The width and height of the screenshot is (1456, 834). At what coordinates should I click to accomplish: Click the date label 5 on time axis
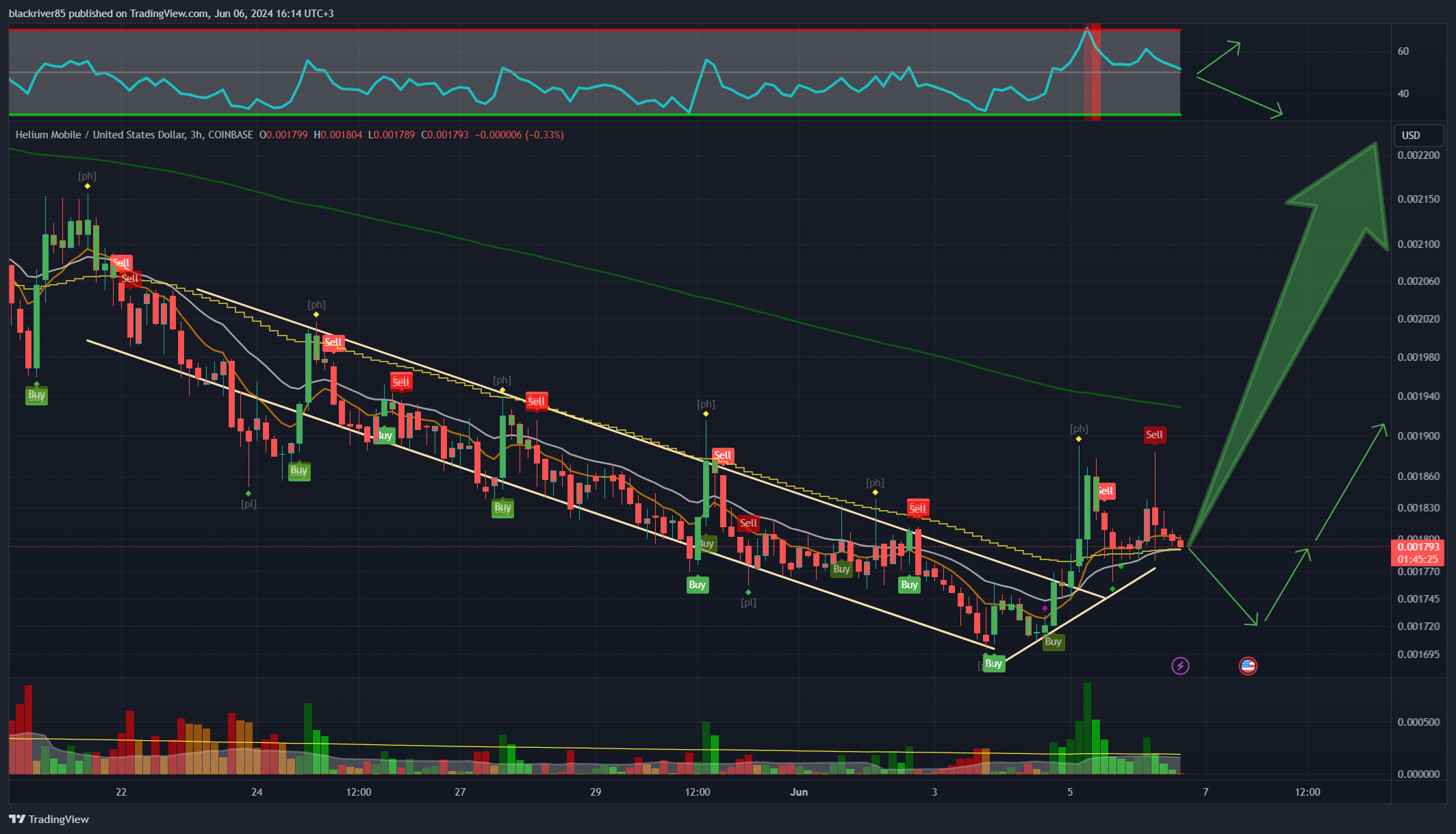[1070, 792]
